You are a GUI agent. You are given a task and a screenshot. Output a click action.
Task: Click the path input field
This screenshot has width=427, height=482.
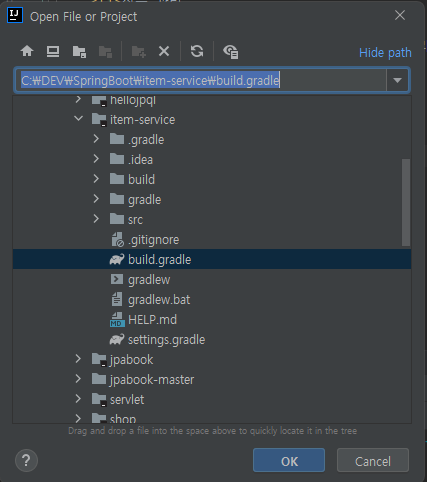[200, 80]
